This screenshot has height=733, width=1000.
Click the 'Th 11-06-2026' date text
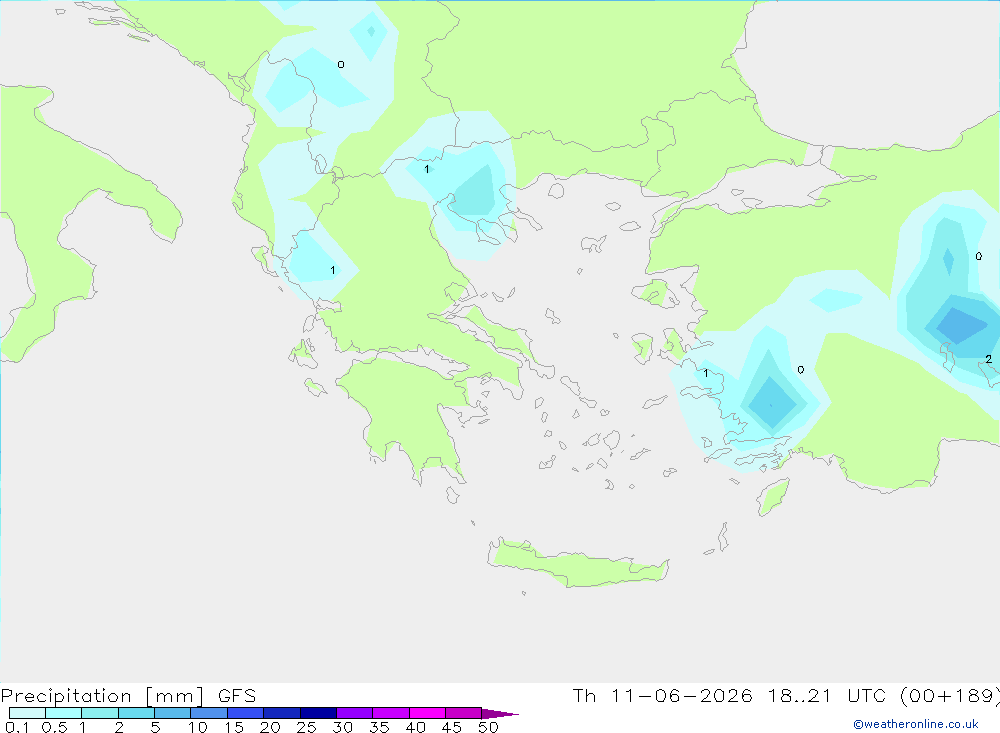tap(662, 695)
